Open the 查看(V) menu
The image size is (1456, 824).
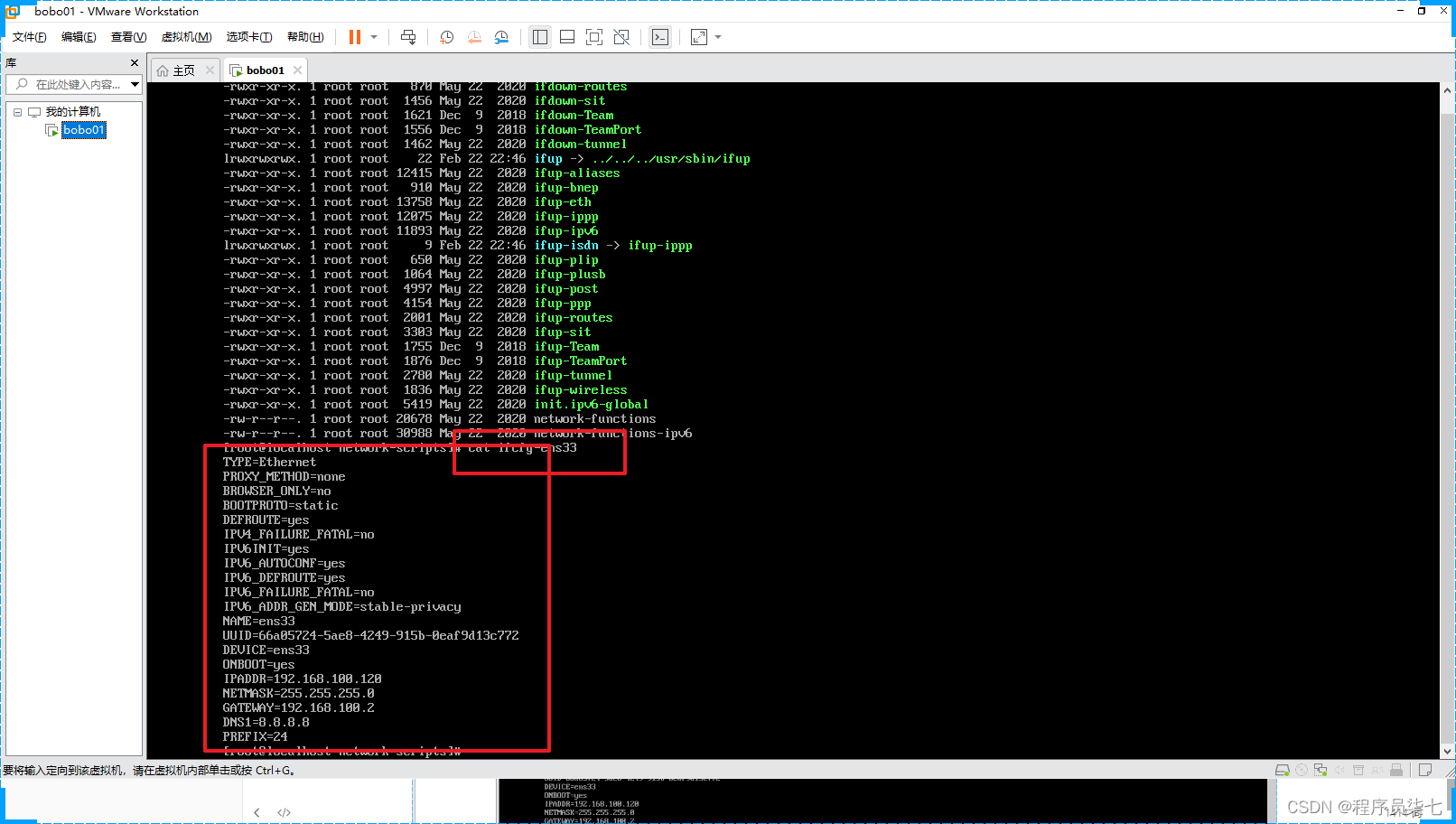click(x=128, y=37)
